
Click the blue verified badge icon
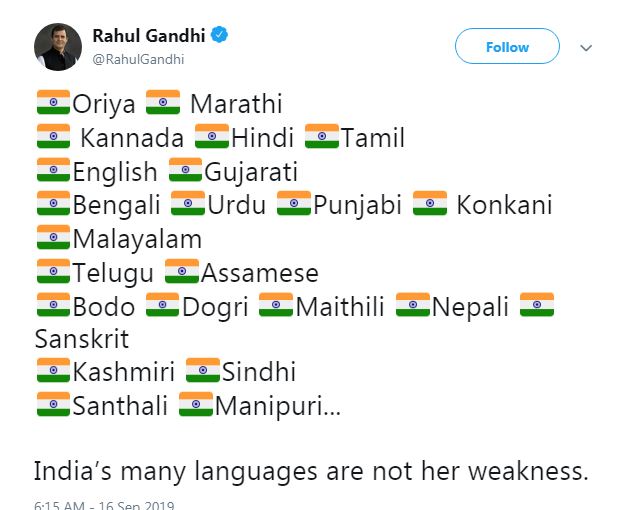point(219,36)
